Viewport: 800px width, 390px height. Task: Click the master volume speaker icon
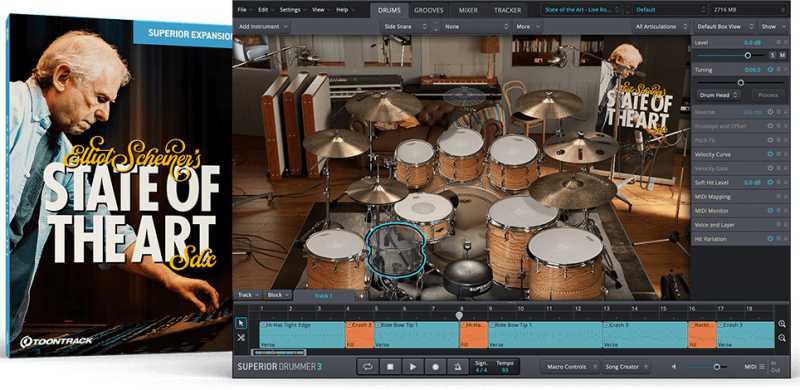pyautogui.click(x=674, y=367)
